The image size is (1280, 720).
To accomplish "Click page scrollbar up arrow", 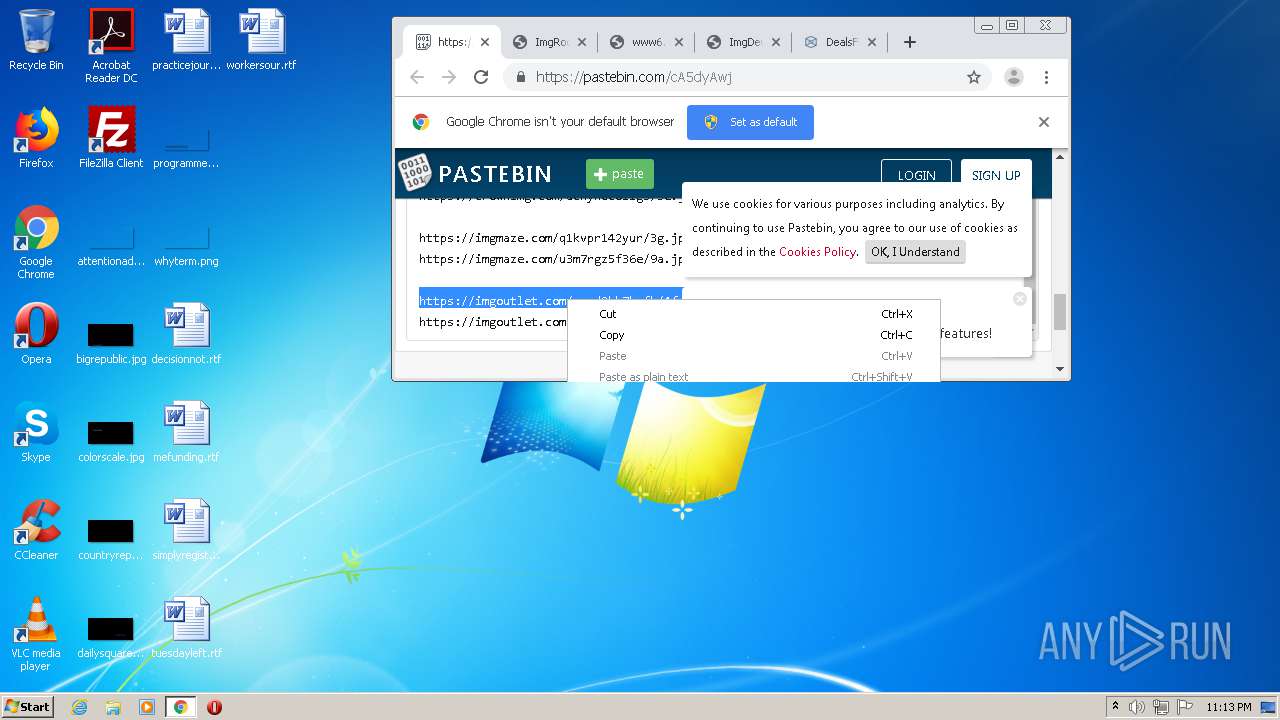I will click(x=1060, y=157).
